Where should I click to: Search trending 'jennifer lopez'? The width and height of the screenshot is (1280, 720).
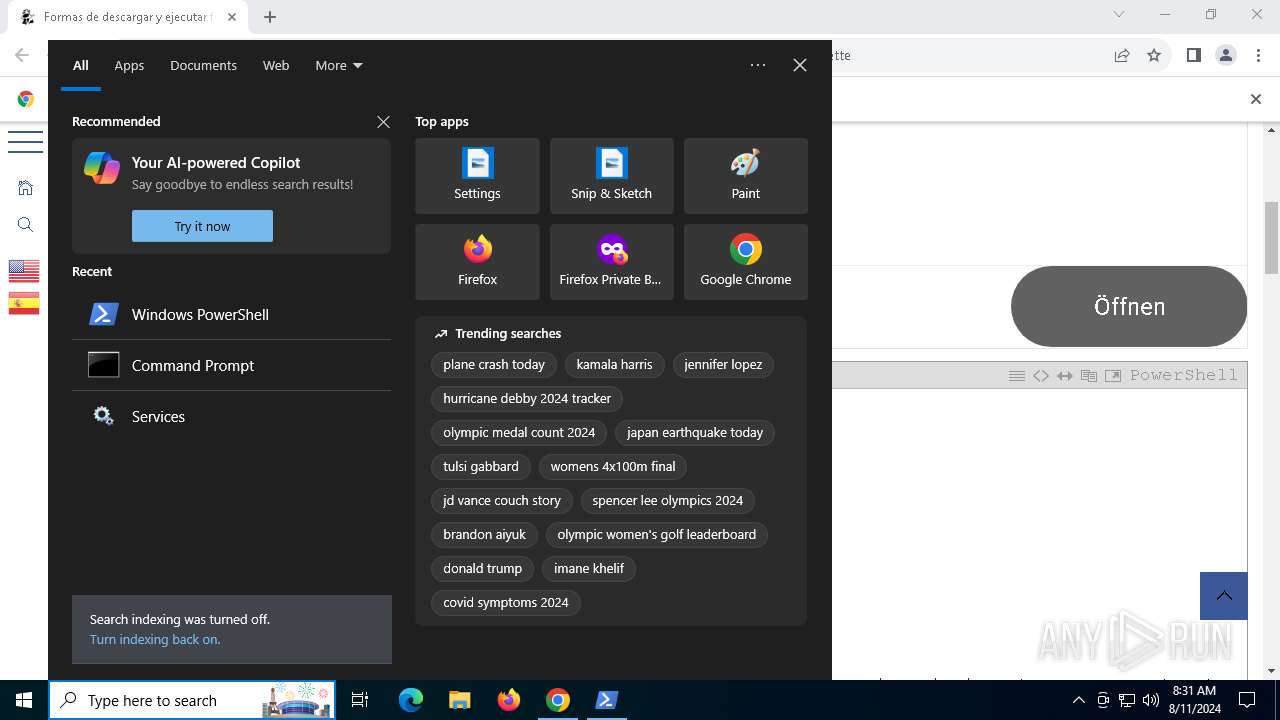coord(723,365)
